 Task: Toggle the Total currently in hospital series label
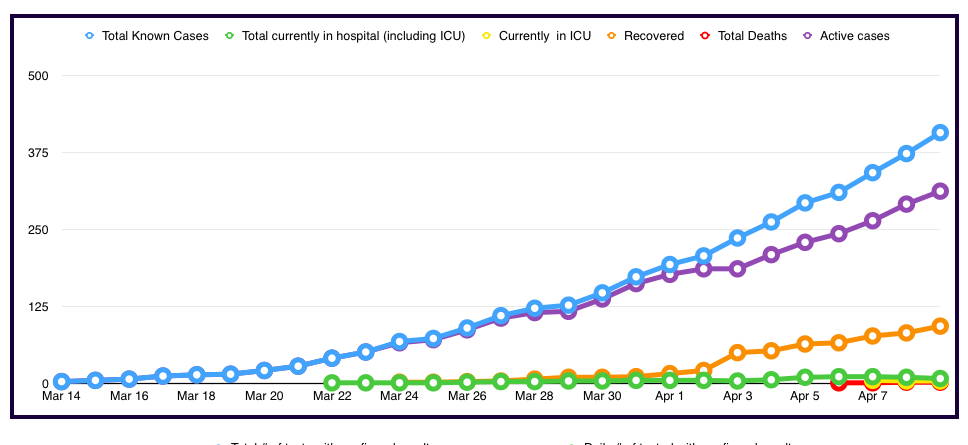[354, 36]
